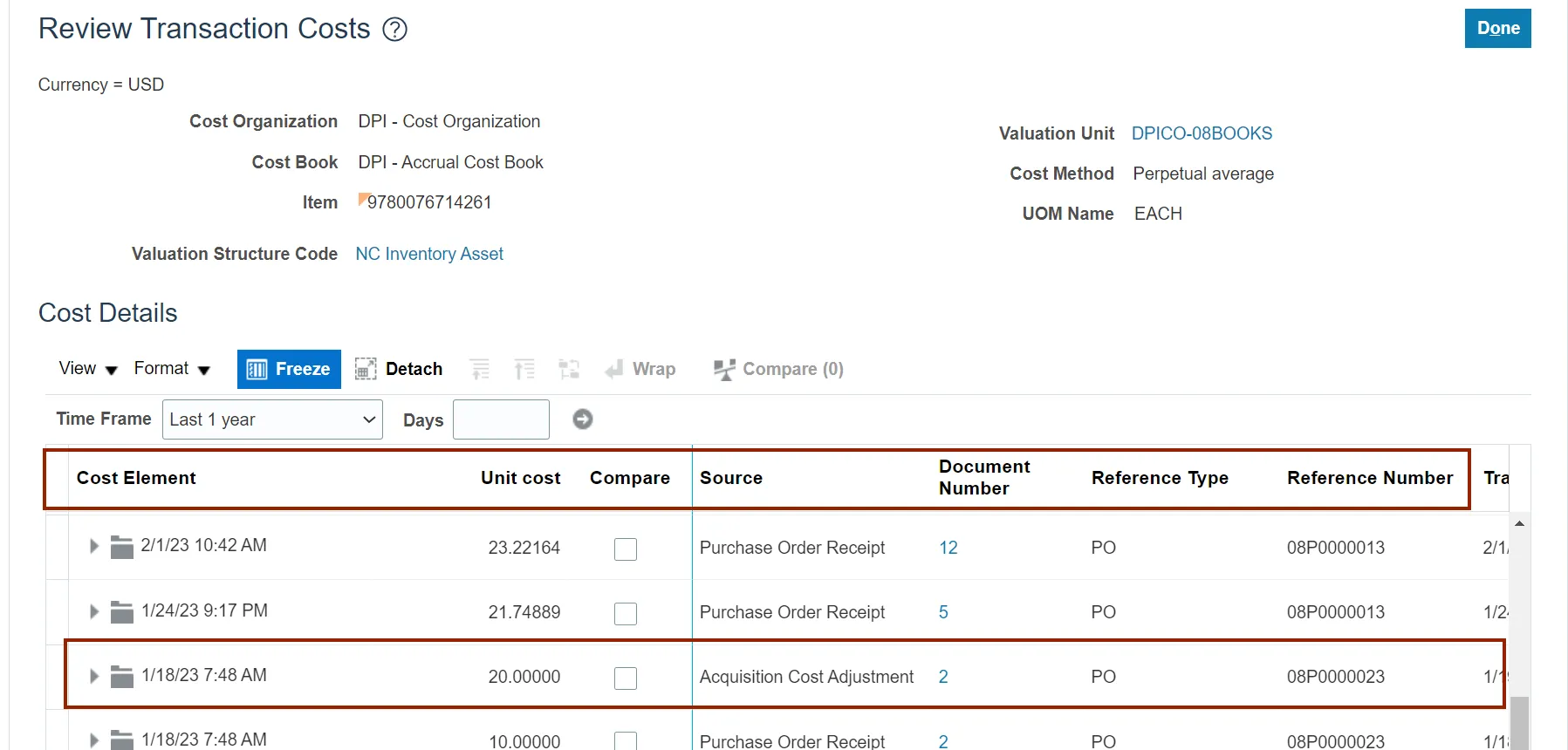Open the Format menu
This screenshot has width=1568, height=750.
[x=172, y=369]
